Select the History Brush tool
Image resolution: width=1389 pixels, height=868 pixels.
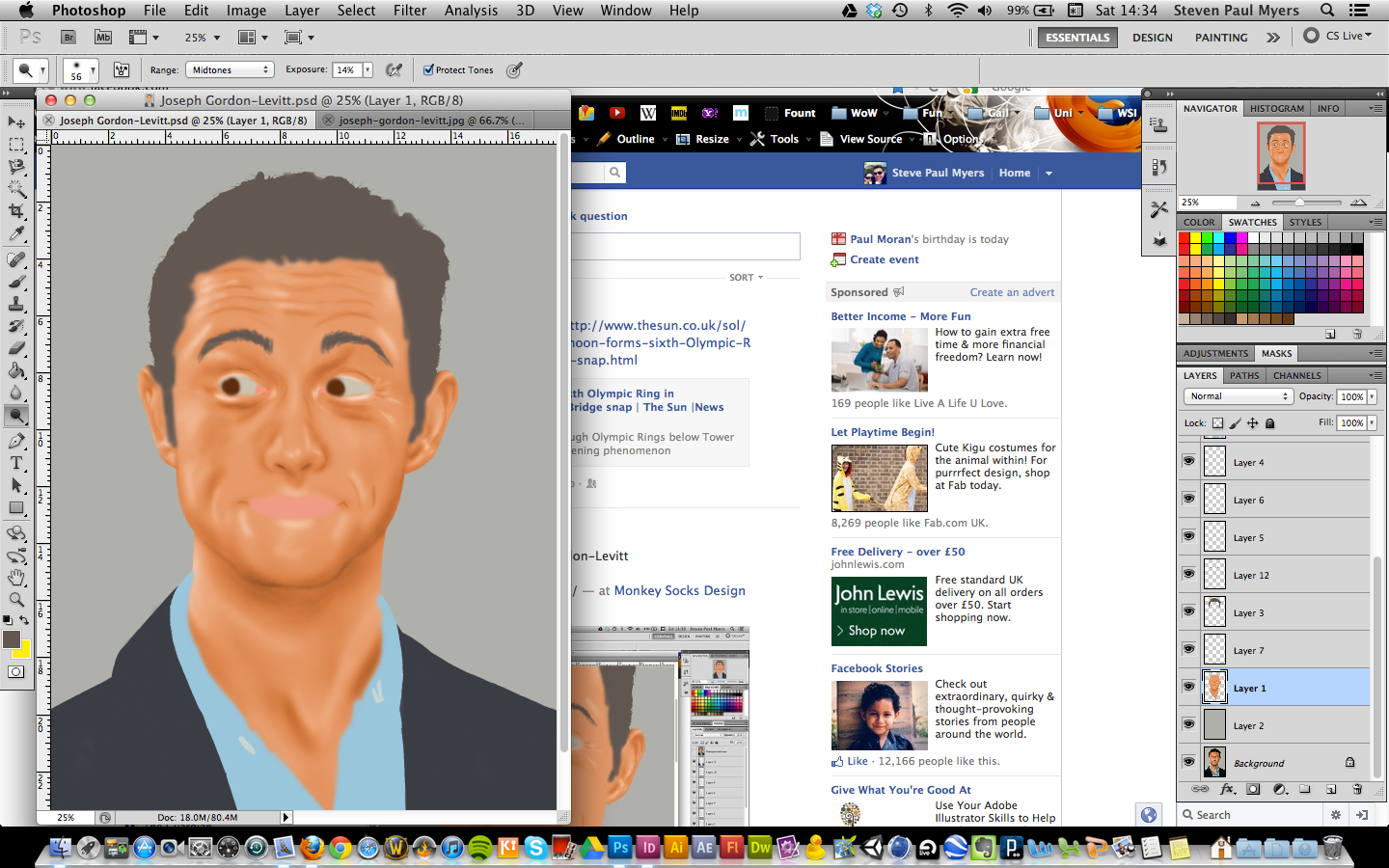pos(16,326)
